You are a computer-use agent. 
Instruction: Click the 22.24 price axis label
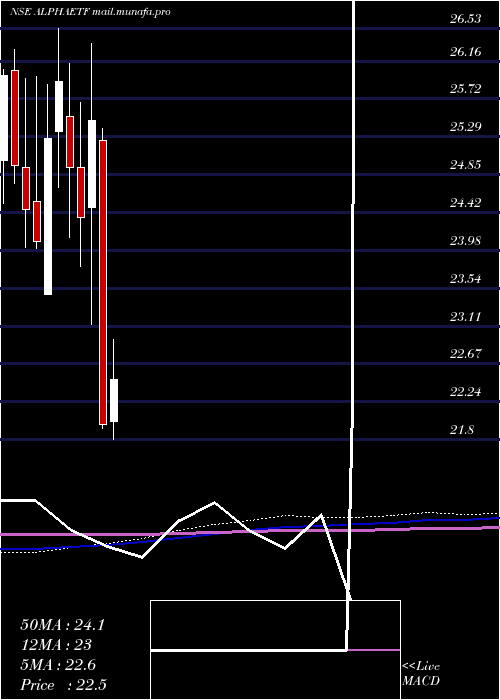click(466, 392)
